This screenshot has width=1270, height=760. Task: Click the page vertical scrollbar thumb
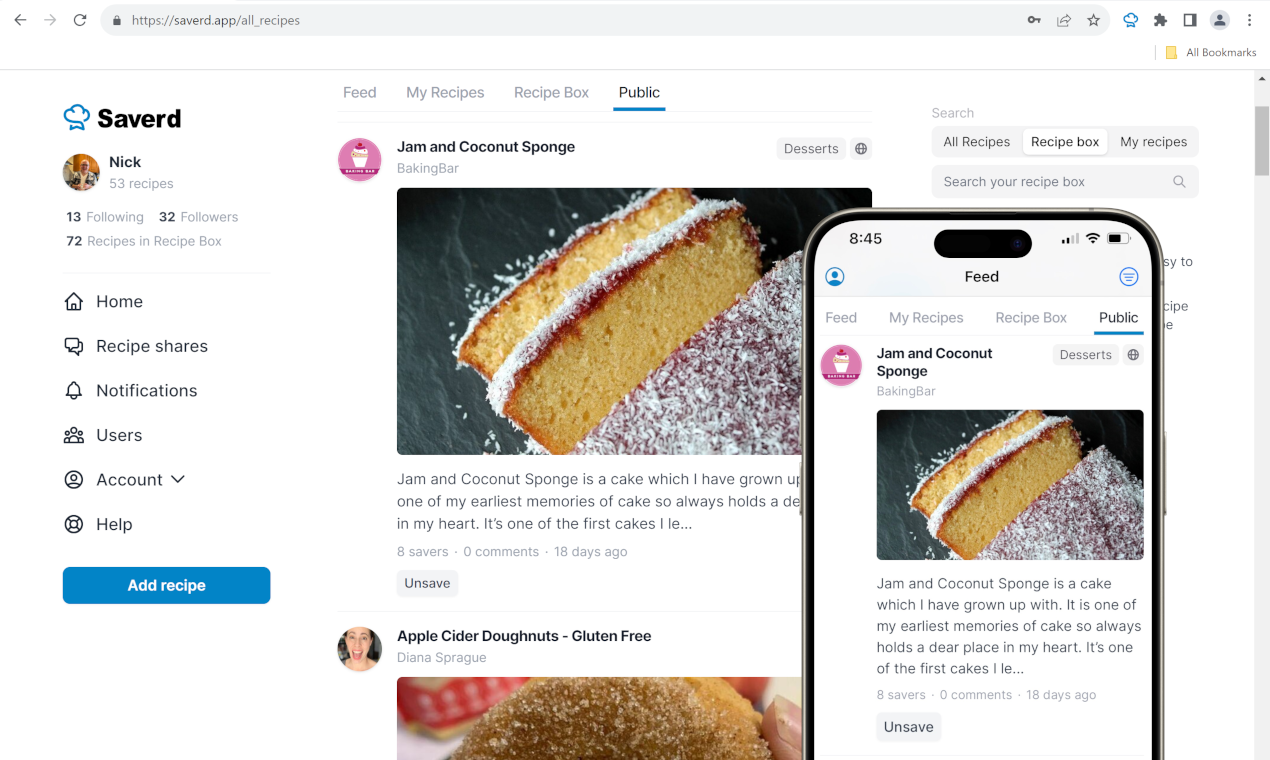[1262, 140]
